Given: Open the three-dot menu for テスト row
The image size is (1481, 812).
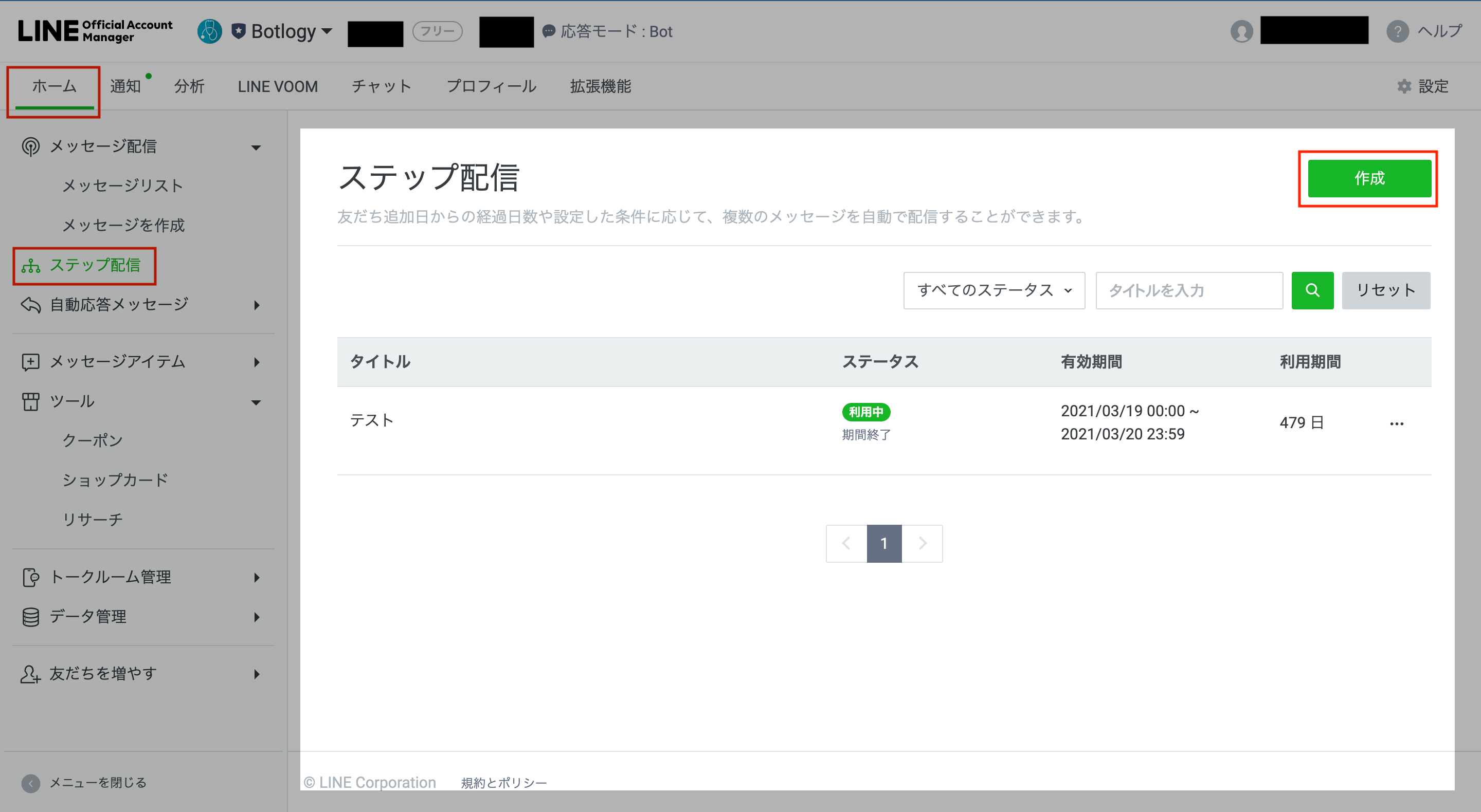Looking at the screenshot, I should [x=1397, y=423].
